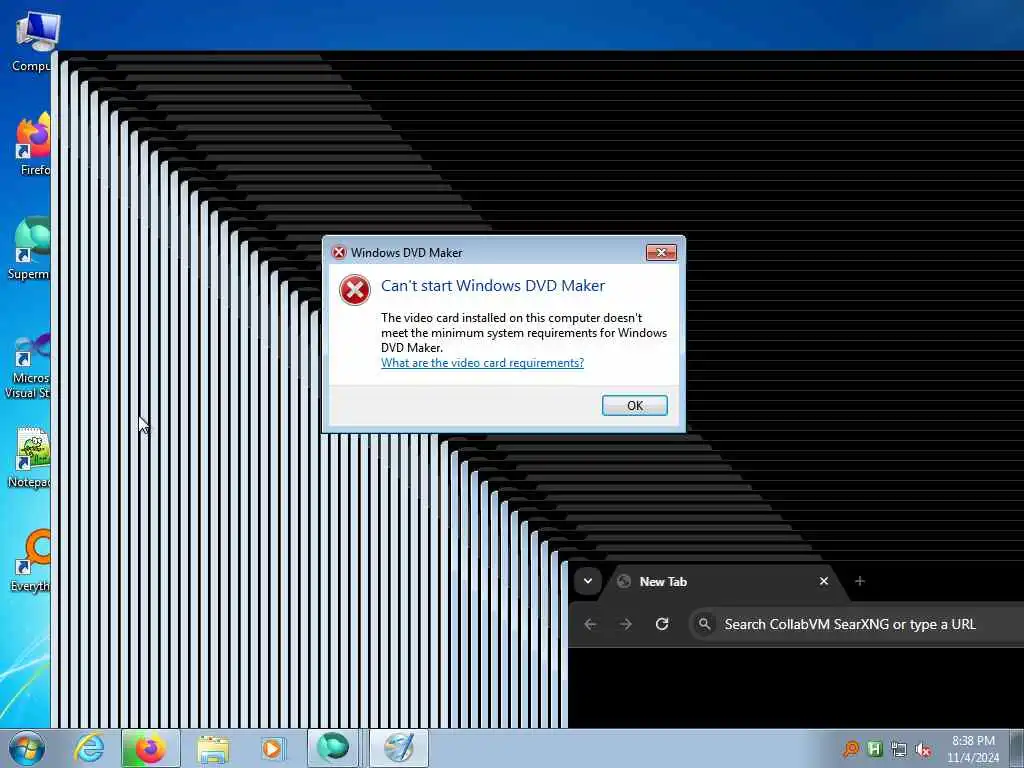
Task: Click the browser Forward arrow
Action: pyautogui.click(x=626, y=624)
